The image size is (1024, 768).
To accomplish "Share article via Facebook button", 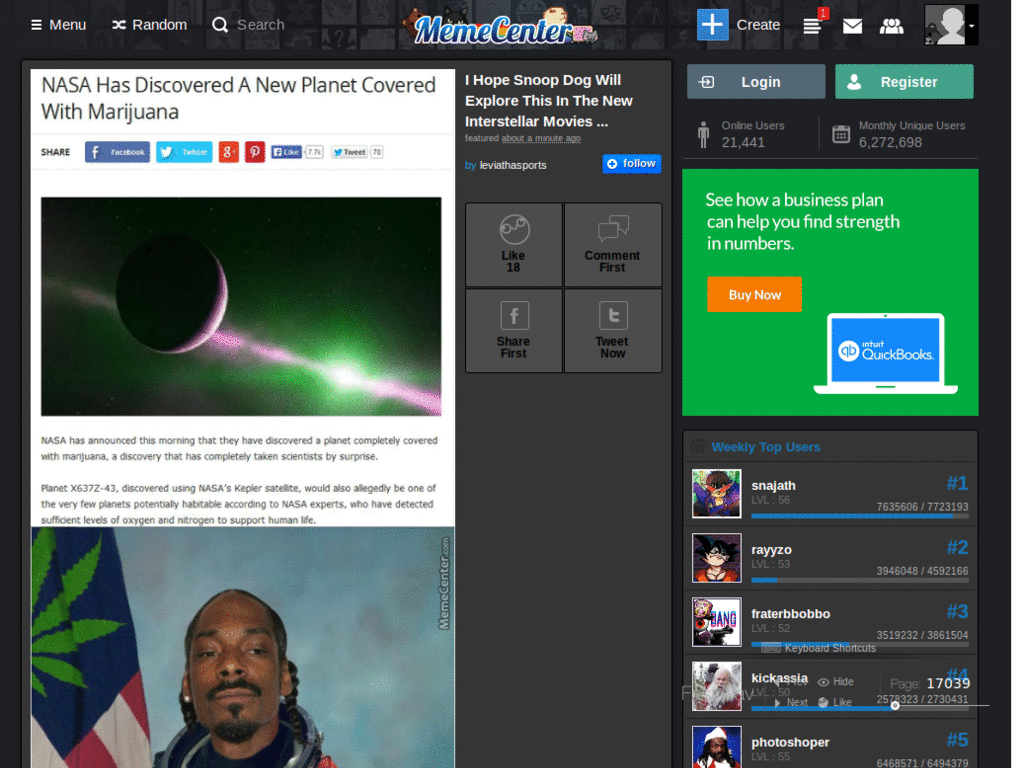I will [117, 152].
